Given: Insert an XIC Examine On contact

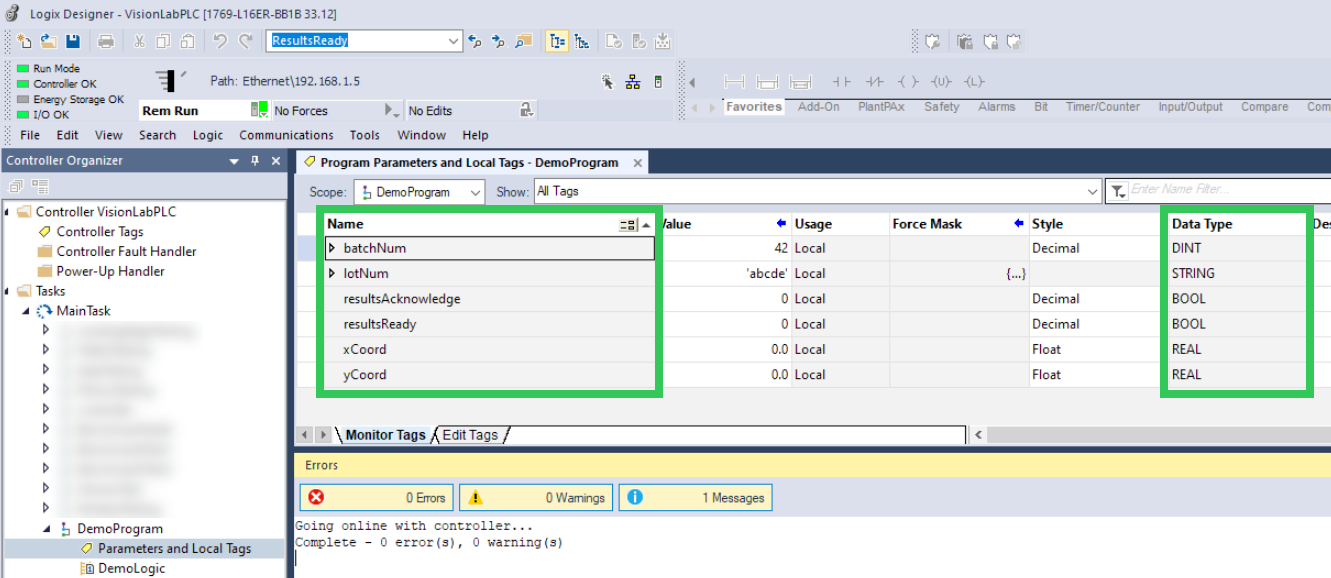Looking at the screenshot, I should (x=841, y=81).
